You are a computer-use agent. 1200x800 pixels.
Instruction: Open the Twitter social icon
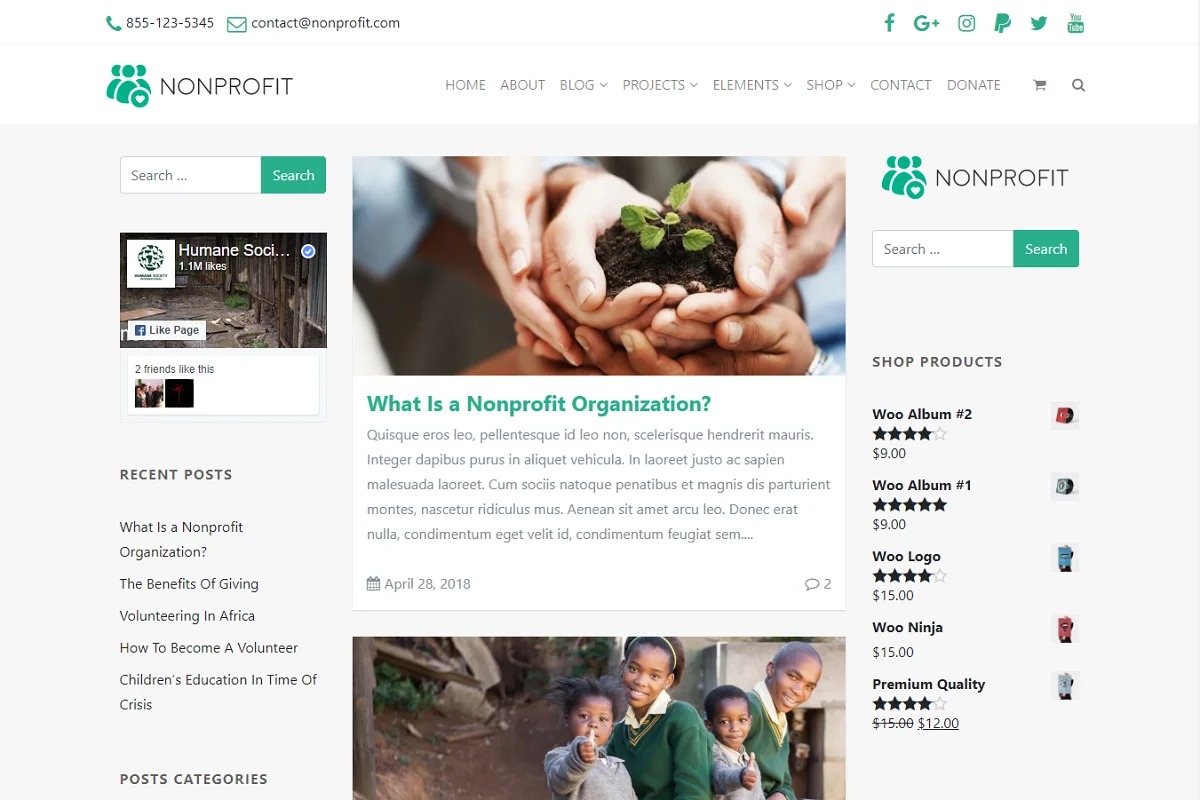[1039, 23]
